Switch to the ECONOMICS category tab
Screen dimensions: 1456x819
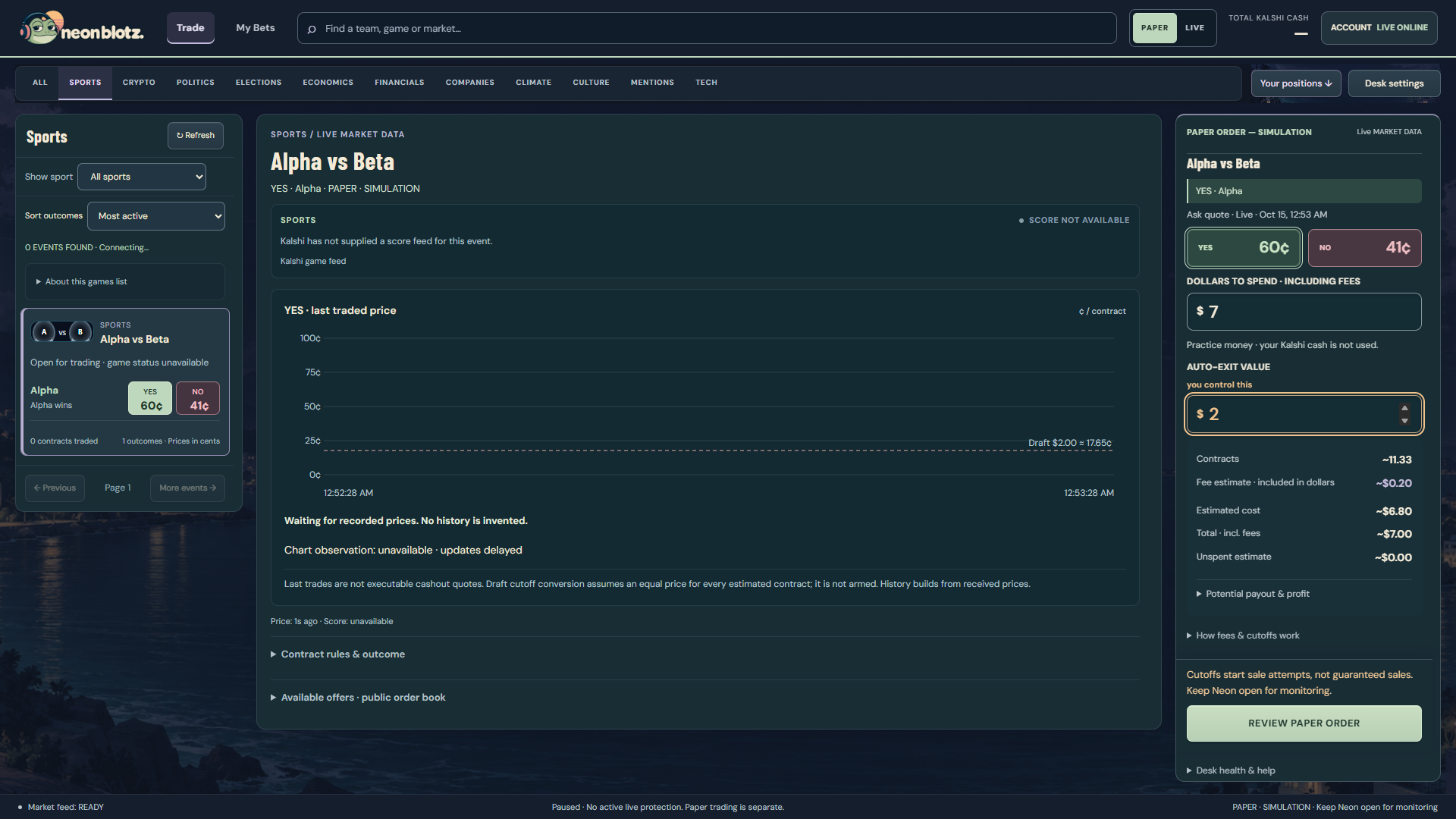328,83
